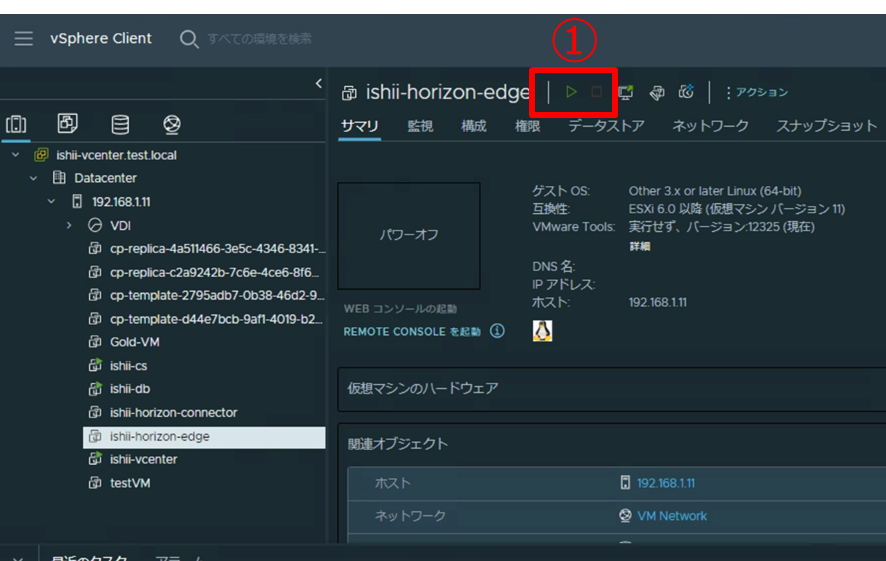Open the 構成 configure tab

[x=474, y=126]
